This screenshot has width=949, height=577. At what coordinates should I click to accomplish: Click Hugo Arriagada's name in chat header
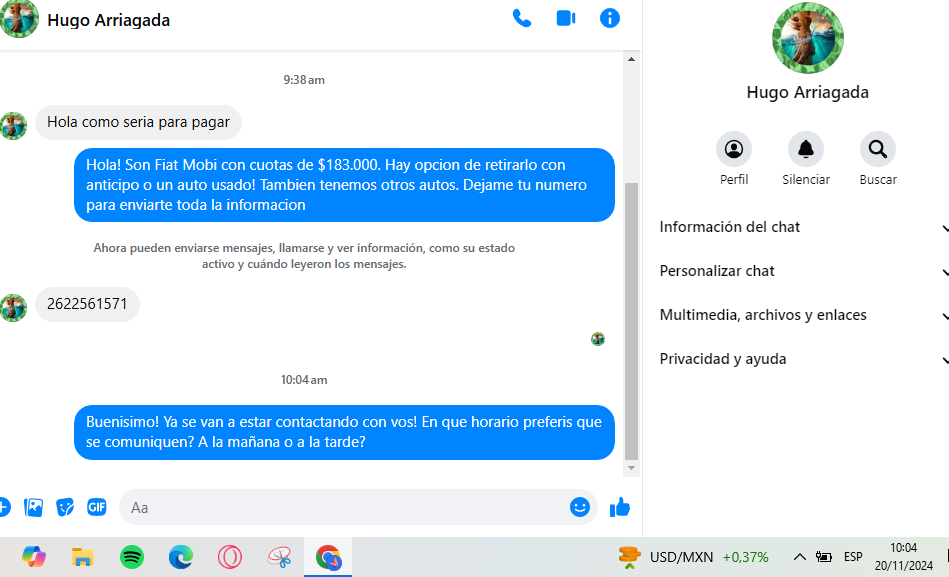tap(108, 20)
